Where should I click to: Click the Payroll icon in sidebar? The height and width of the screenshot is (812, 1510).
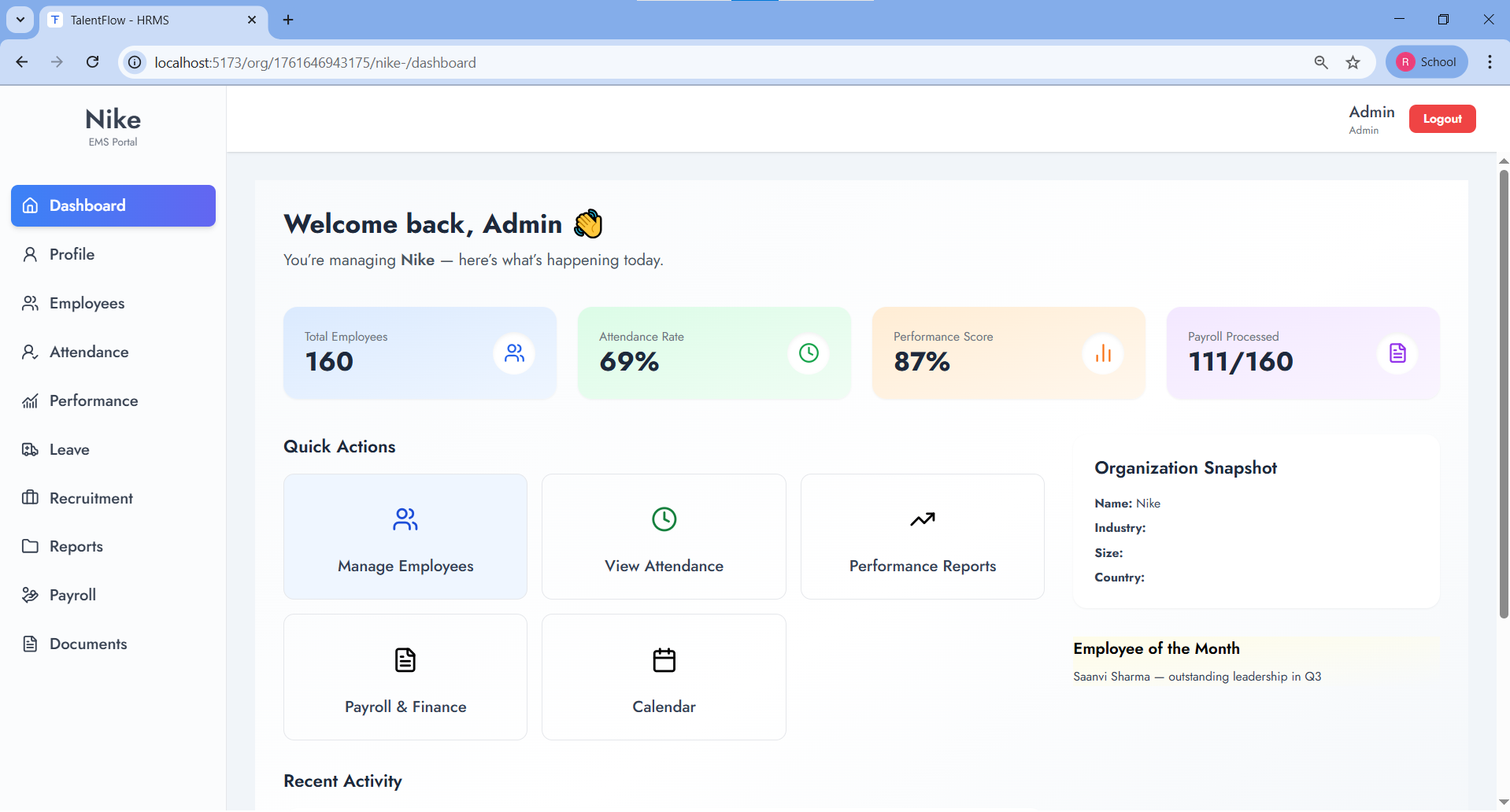click(30, 595)
